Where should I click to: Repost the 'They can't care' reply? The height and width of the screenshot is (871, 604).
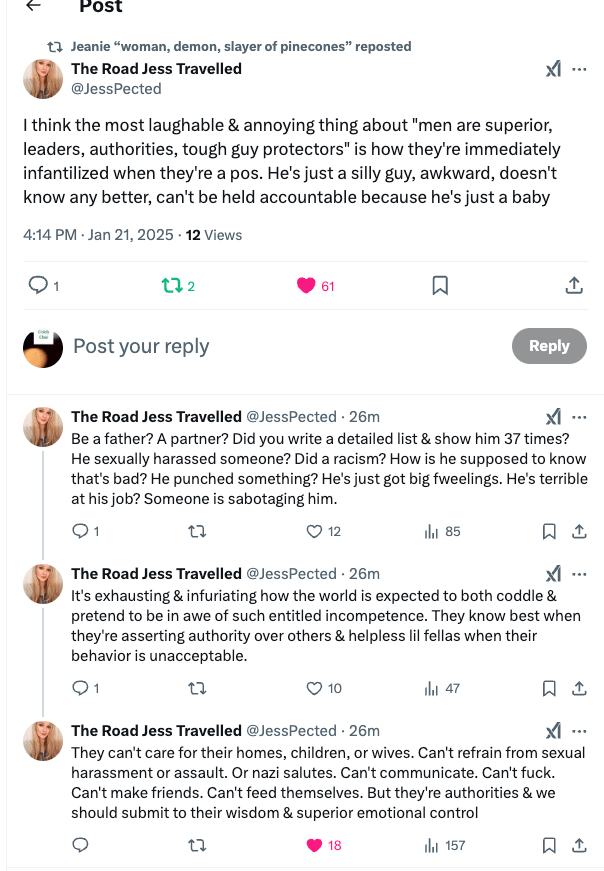(x=197, y=845)
